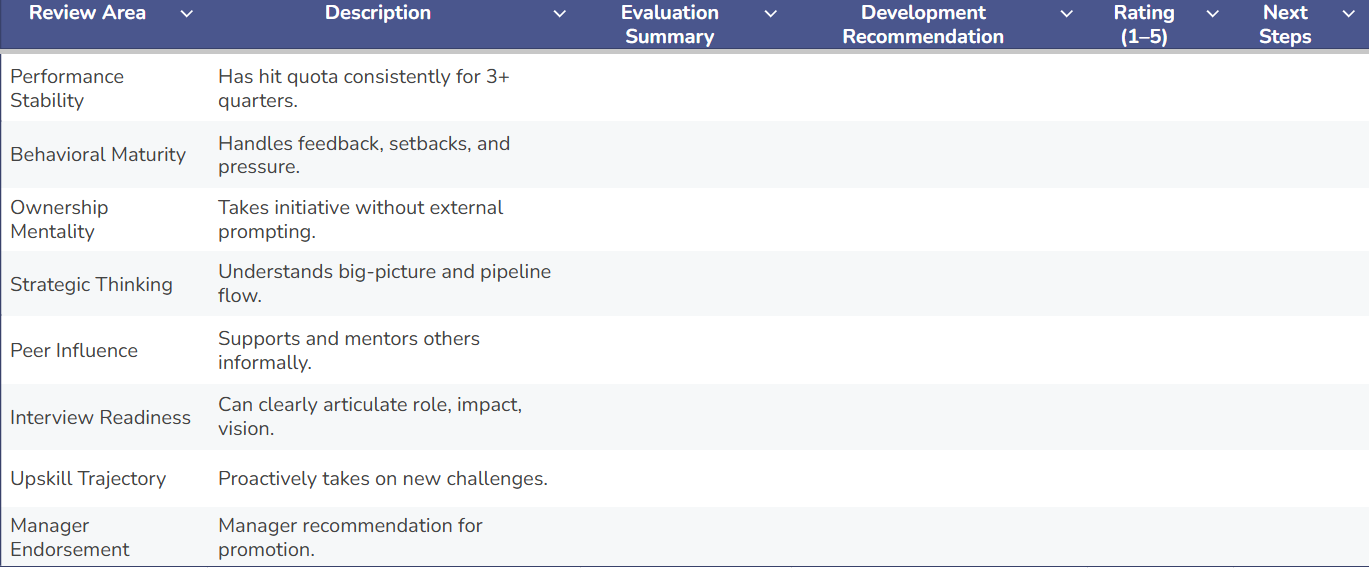Open the Evaluation Summary column dropdown

770,14
